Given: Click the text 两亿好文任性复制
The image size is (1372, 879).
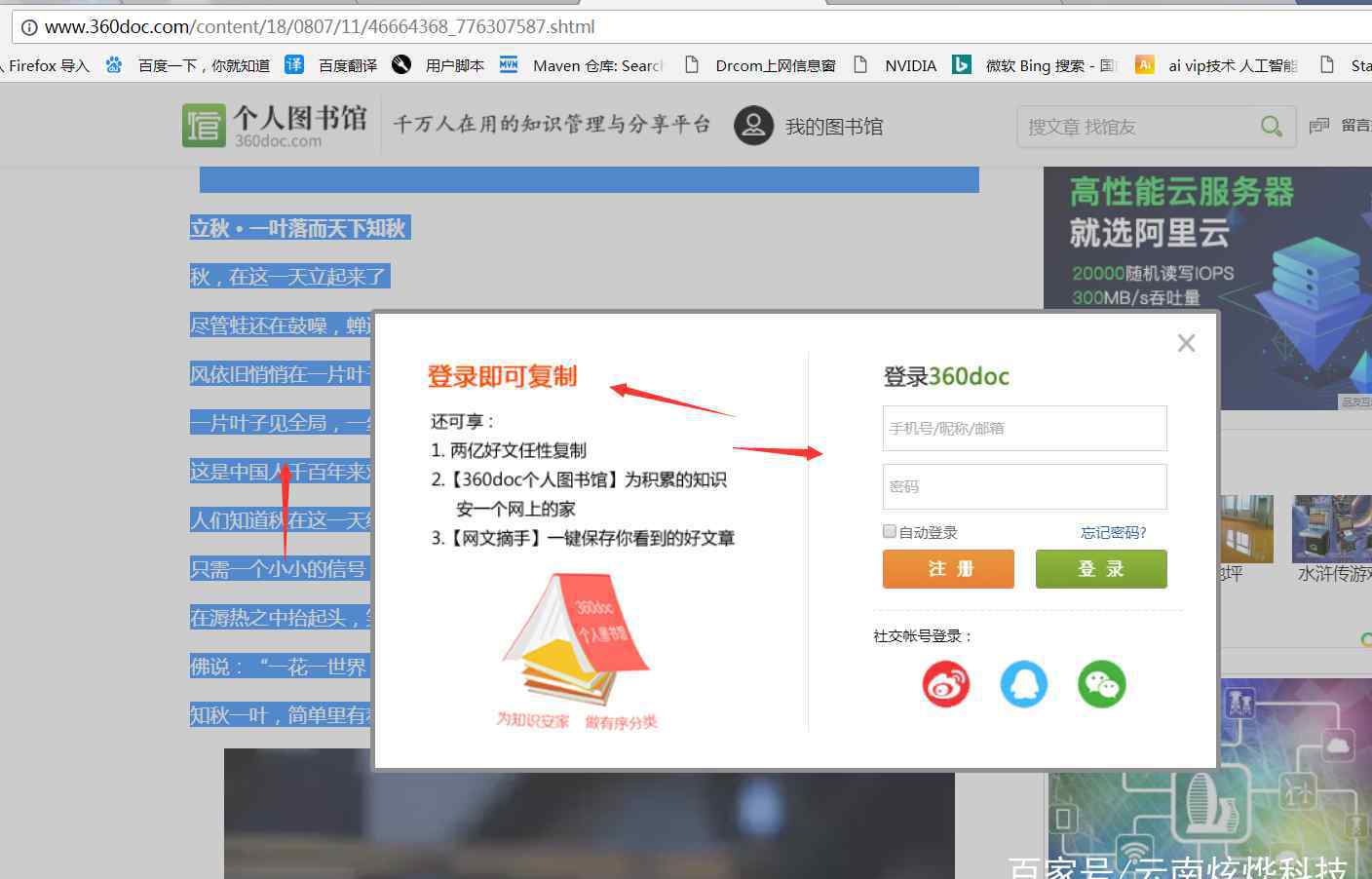Looking at the screenshot, I should [517, 450].
